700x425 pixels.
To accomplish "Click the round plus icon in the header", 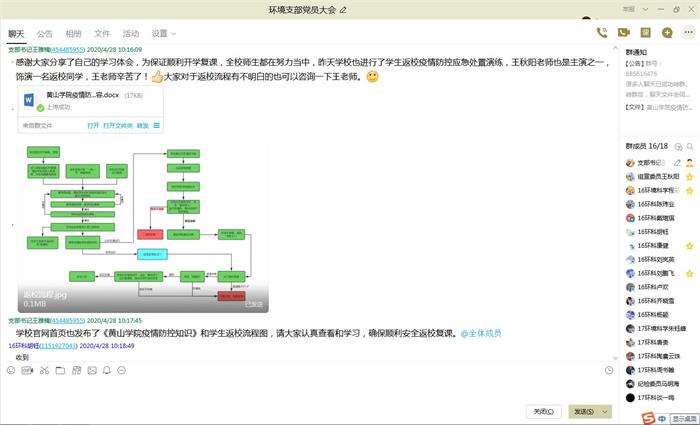I will tap(667, 33).
